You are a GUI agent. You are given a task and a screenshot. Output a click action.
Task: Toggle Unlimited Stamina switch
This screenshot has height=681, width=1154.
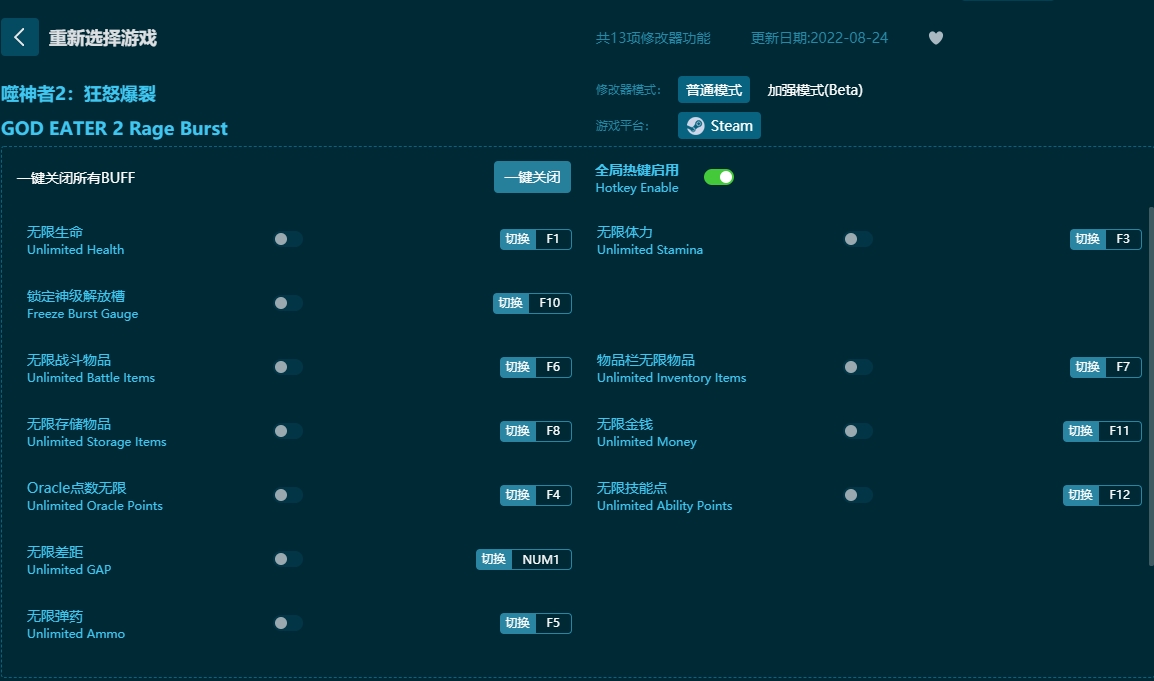(857, 239)
